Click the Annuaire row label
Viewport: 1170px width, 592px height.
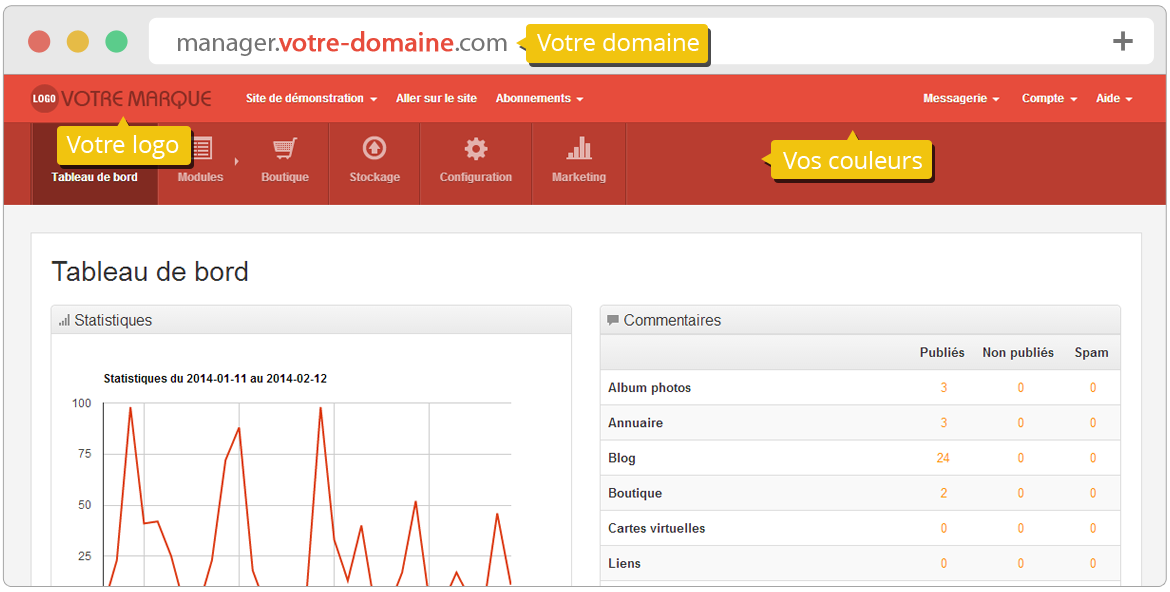coord(636,423)
